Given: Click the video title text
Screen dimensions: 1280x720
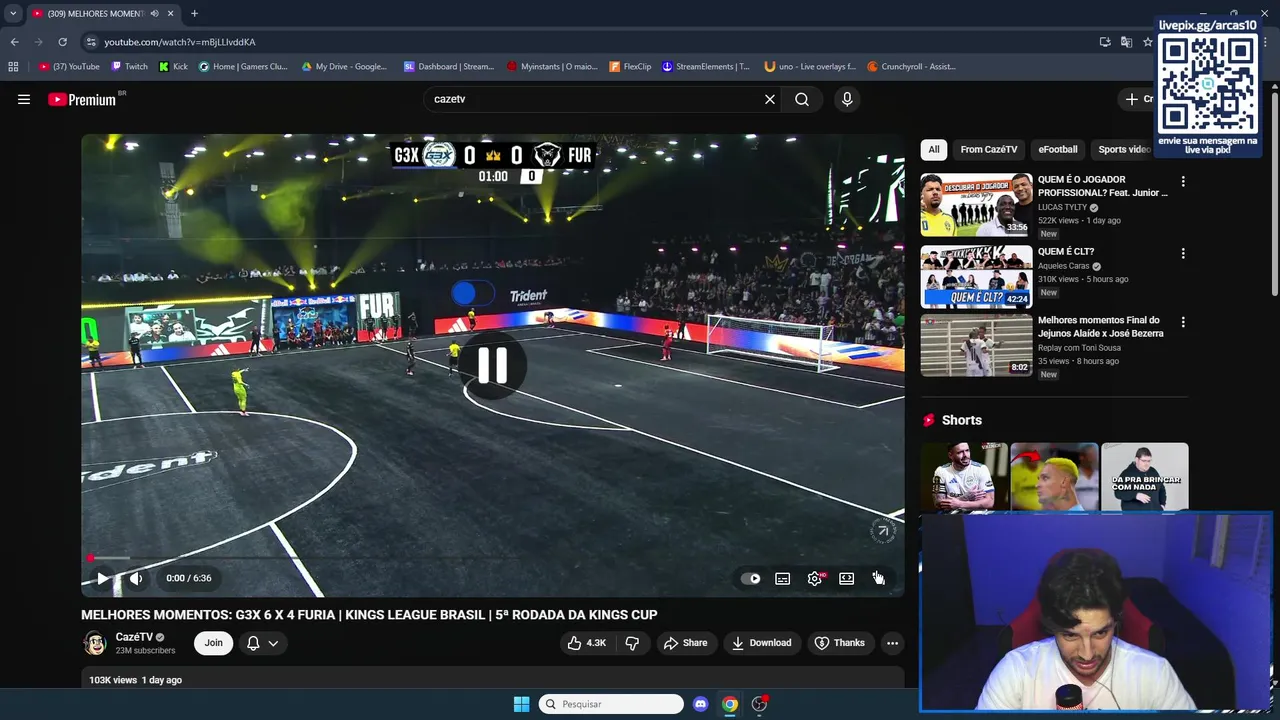Looking at the screenshot, I should tap(369, 615).
